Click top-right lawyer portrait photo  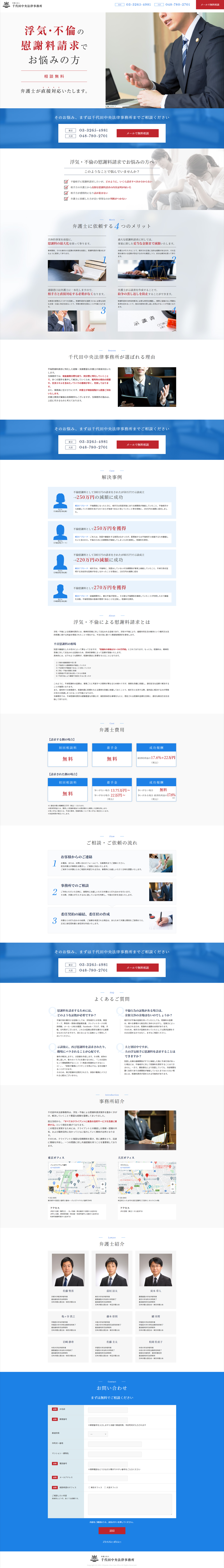tap(156, 1270)
